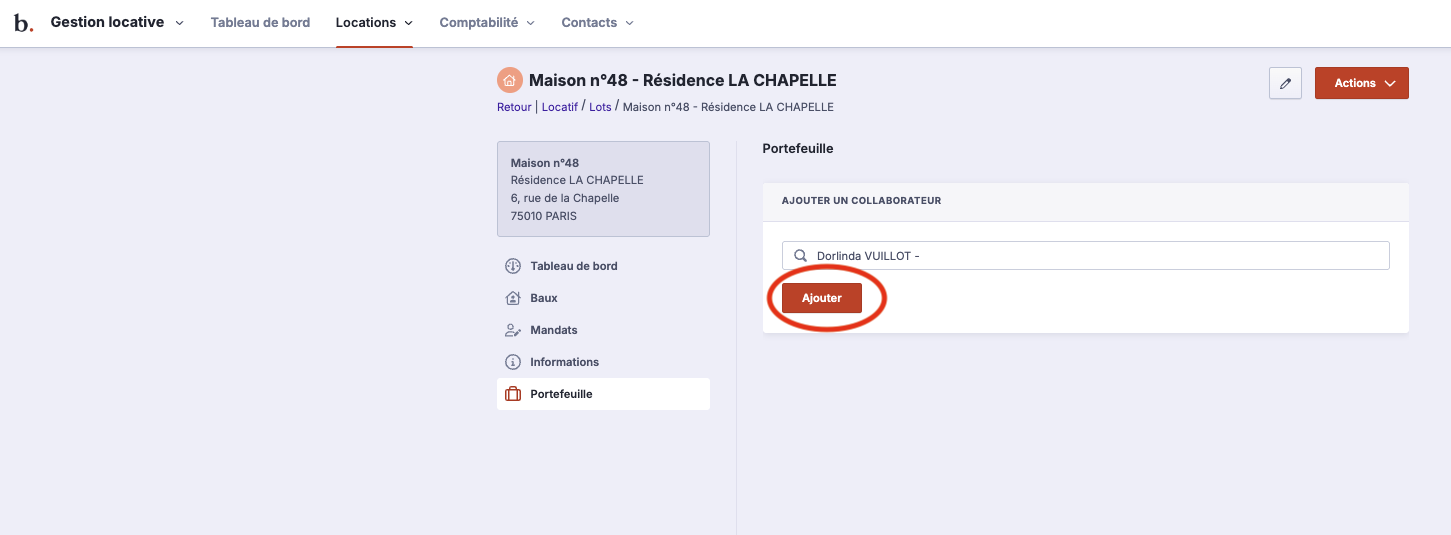The height and width of the screenshot is (535, 1451).
Task: Expand the Comptabilité dropdown menu
Action: coord(487,23)
